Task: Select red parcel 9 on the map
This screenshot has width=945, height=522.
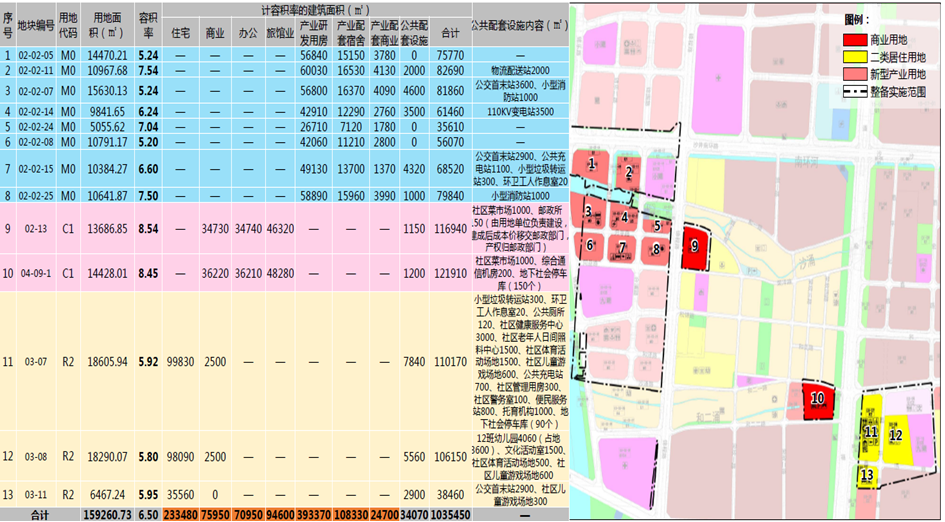Action: pyautogui.click(x=695, y=247)
